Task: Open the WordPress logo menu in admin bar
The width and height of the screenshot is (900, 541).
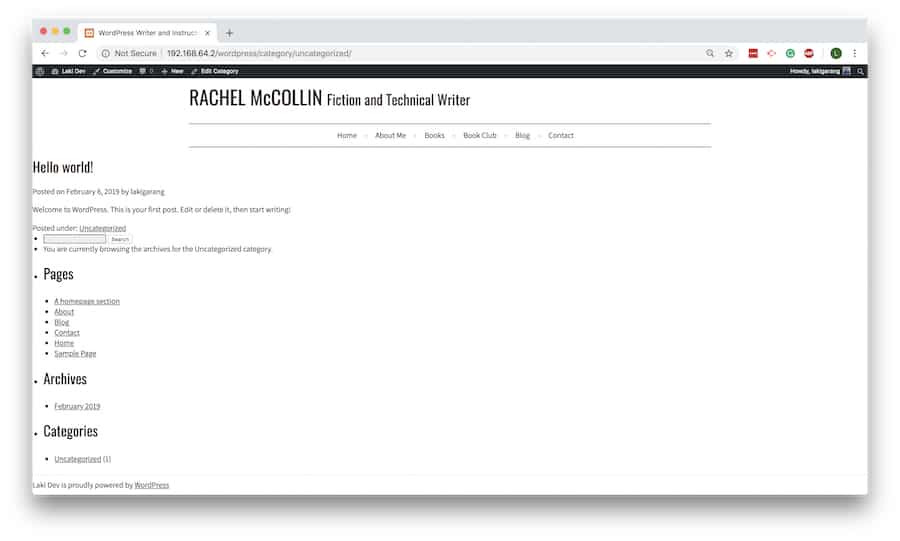Action: [40, 71]
